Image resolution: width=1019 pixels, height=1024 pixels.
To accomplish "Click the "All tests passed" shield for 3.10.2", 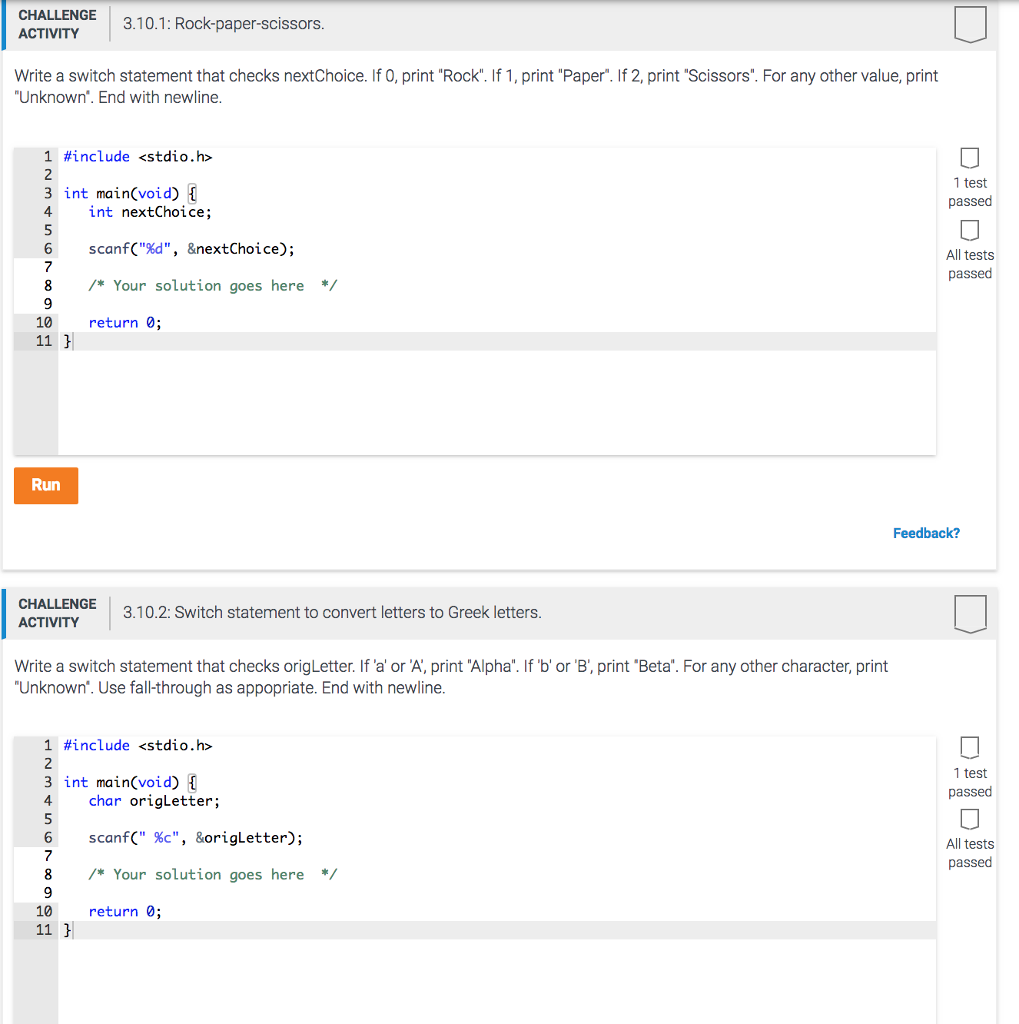I will pyautogui.click(x=969, y=836).
